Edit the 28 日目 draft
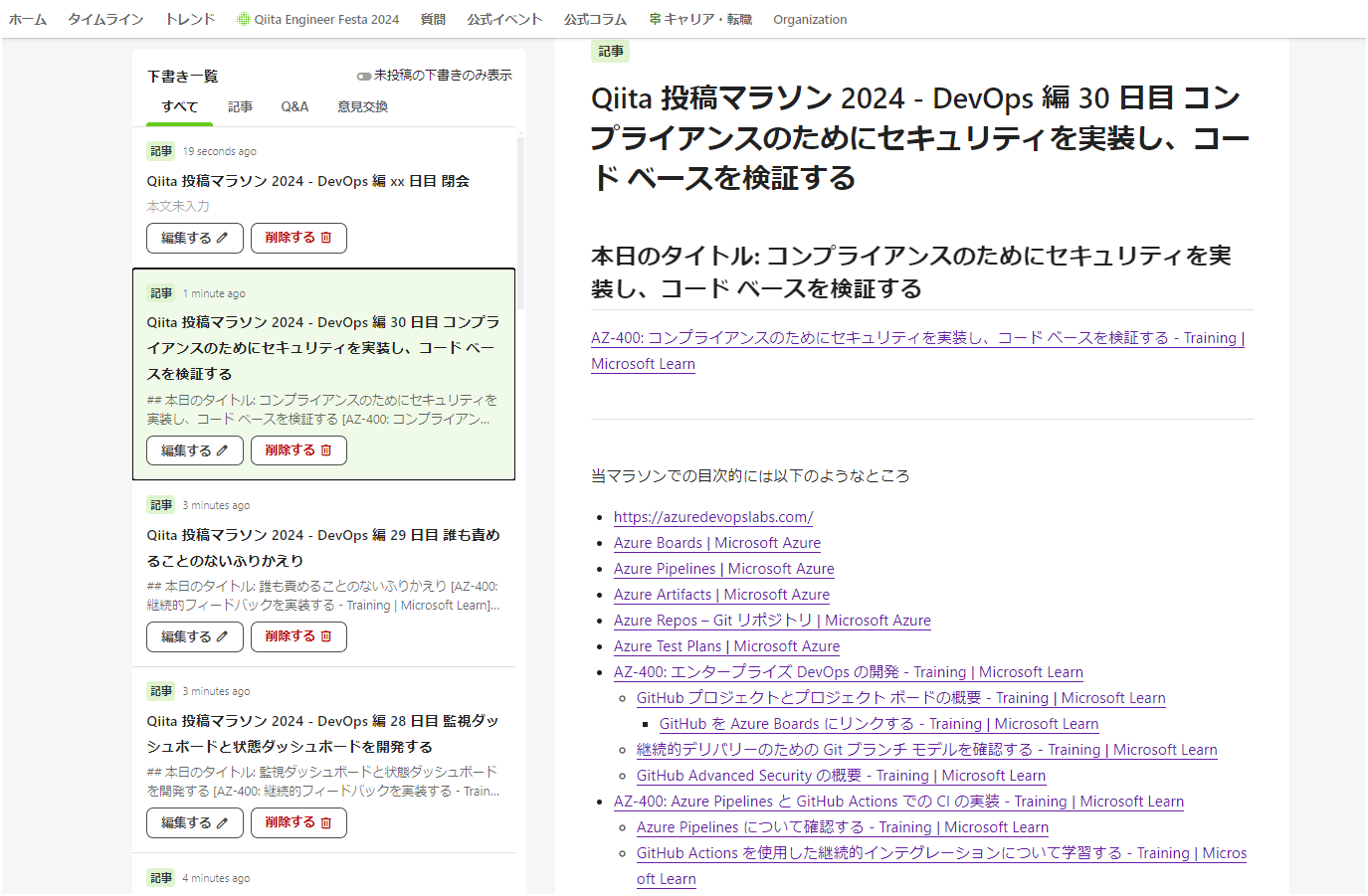 (195, 822)
